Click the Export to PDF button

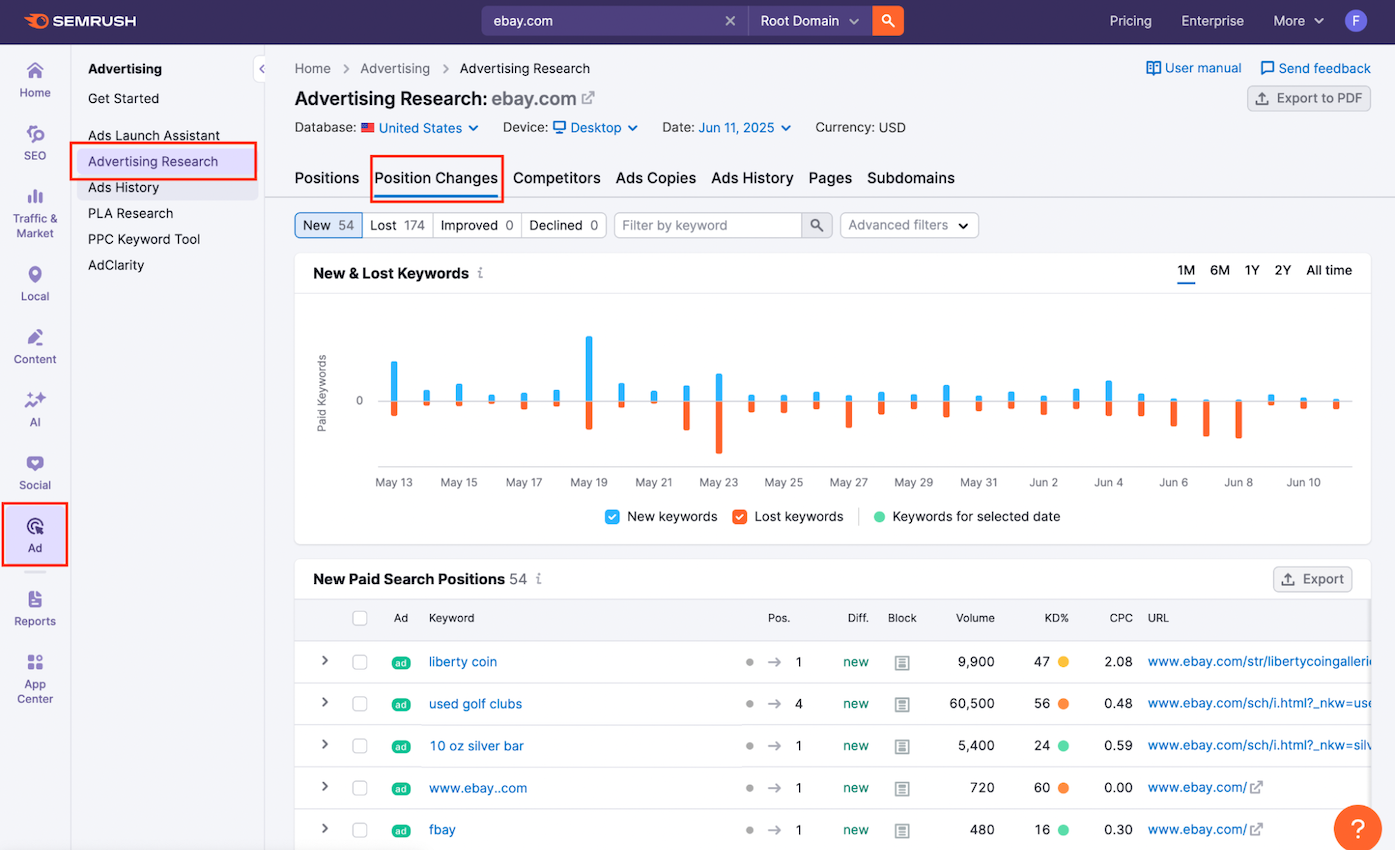click(1308, 98)
